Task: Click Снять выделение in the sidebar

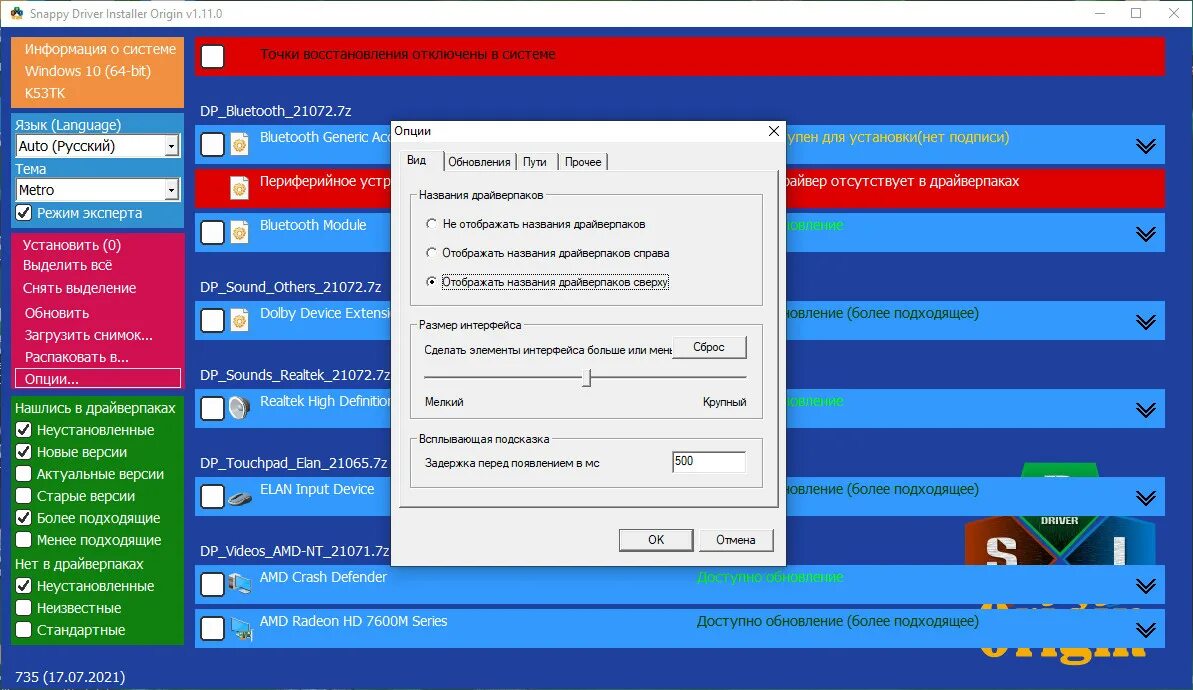Action: click(79, 288)
